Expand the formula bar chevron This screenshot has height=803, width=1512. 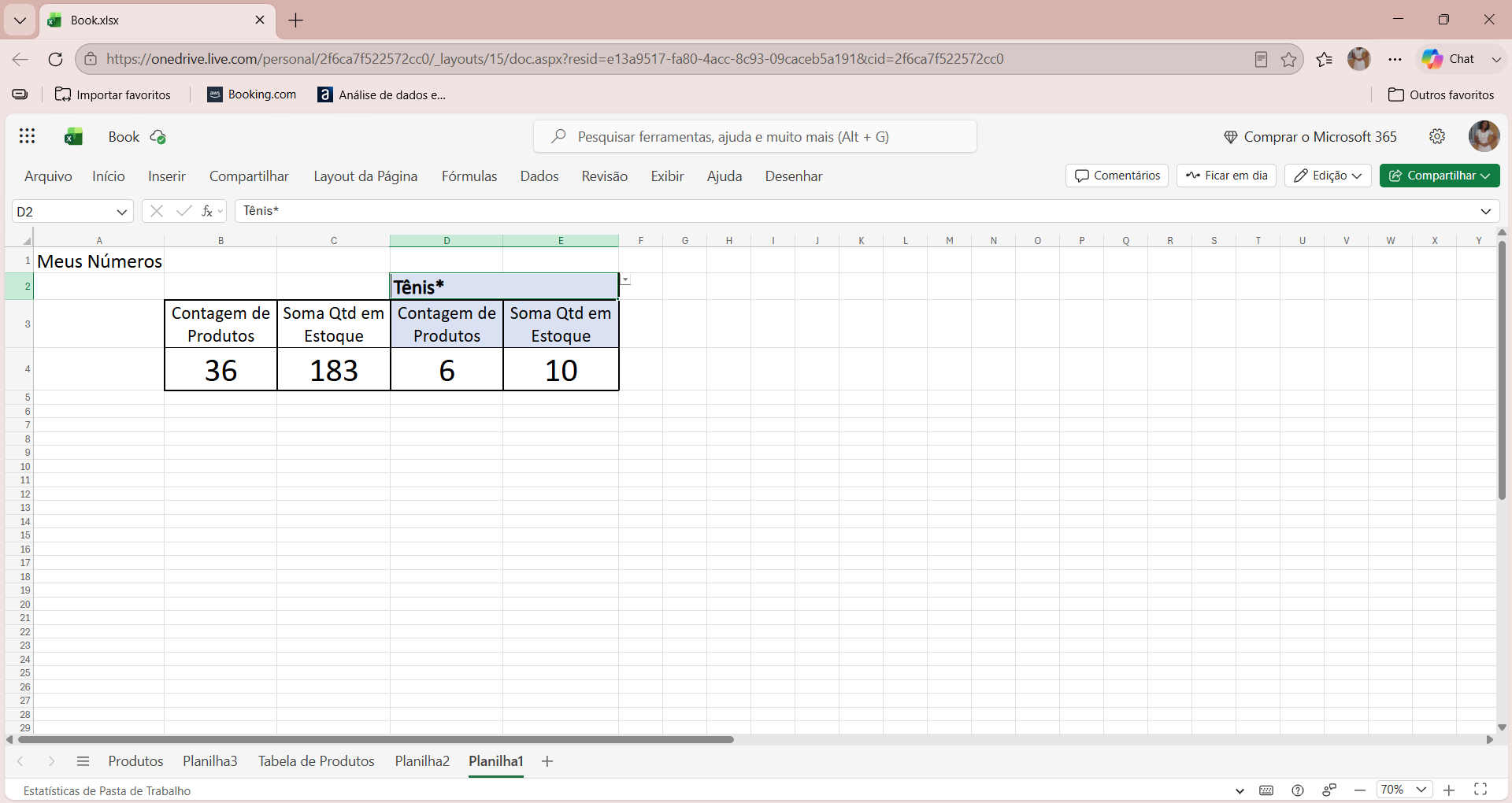point(1486,211)
